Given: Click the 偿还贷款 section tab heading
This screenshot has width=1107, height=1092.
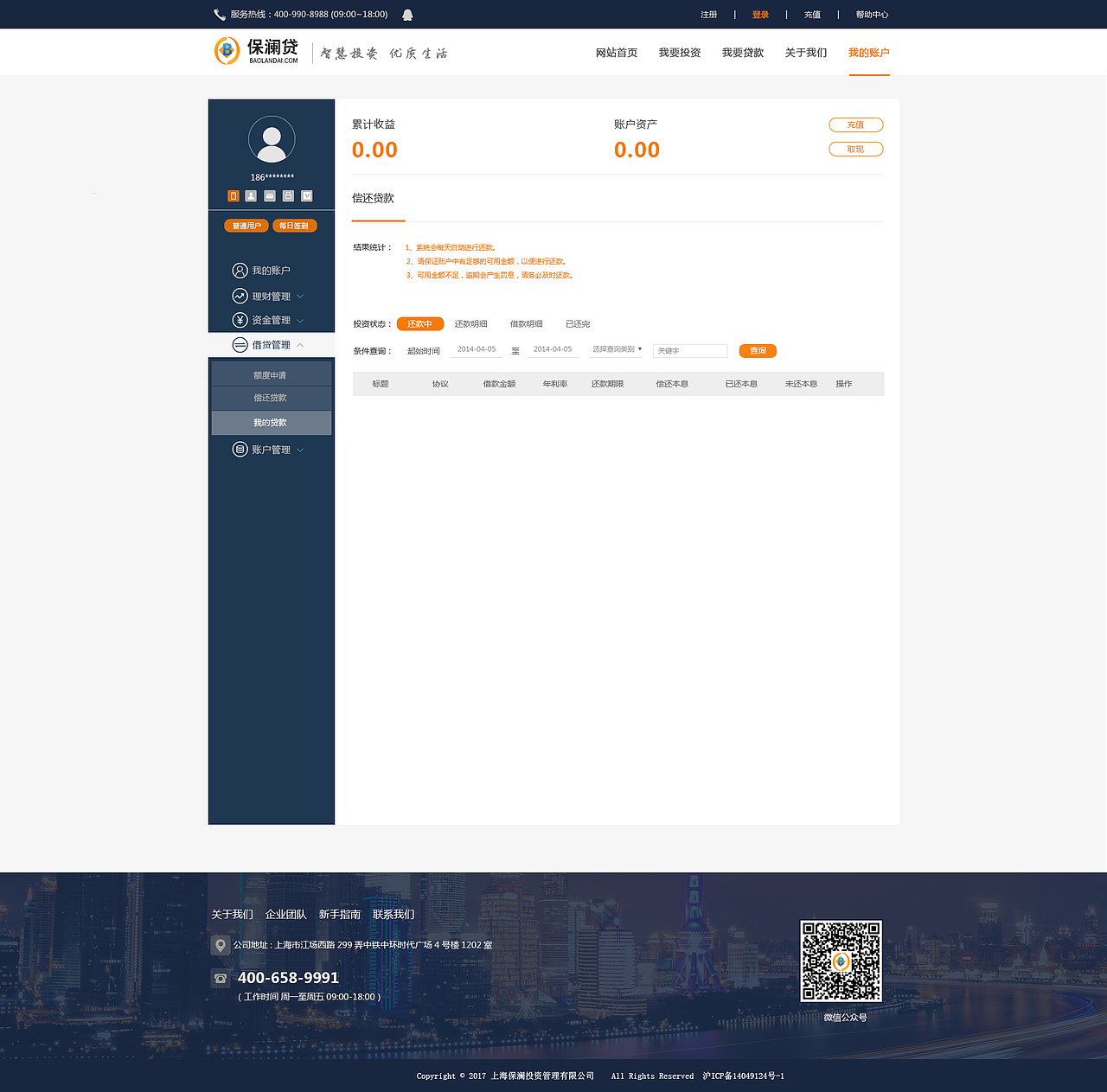Looking at the screenshot, I should [374, 198].
